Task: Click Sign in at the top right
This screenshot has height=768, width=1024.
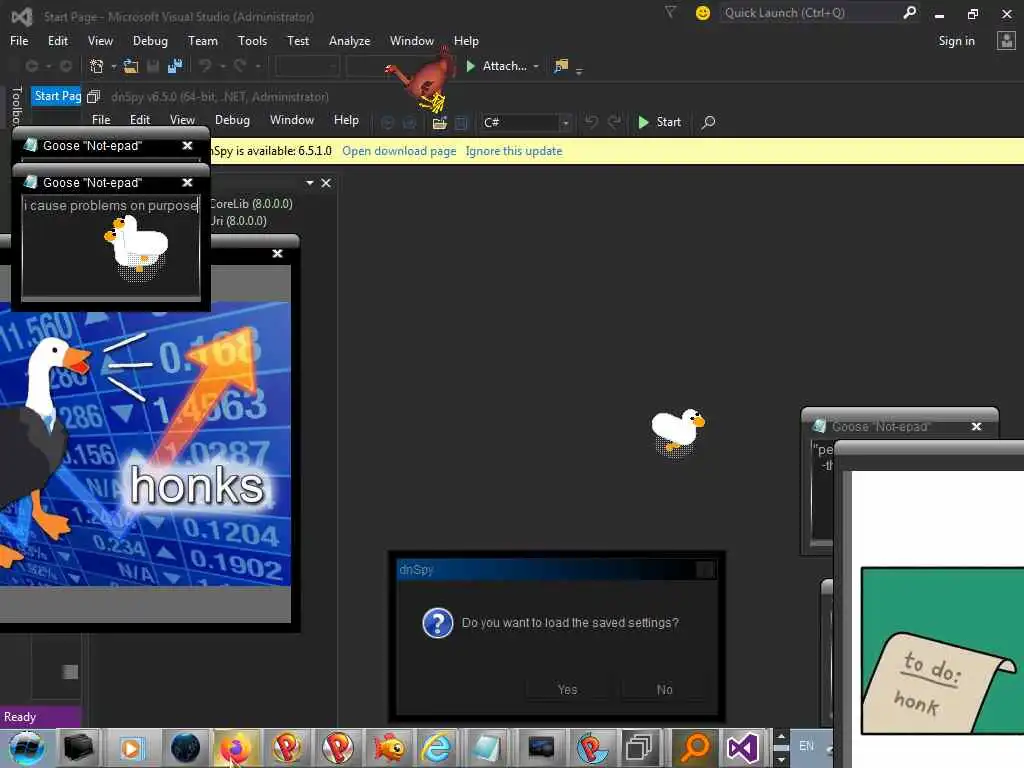Action: [956, 40]
